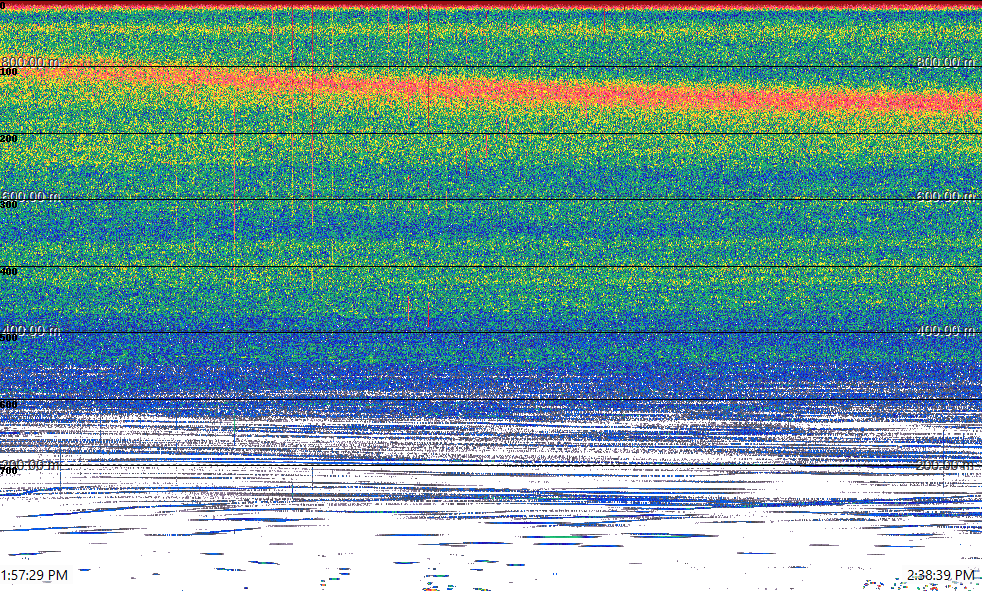Select the 500 depth grid label
The height and width of the screenshot is (592, 982).
(9, 338)
